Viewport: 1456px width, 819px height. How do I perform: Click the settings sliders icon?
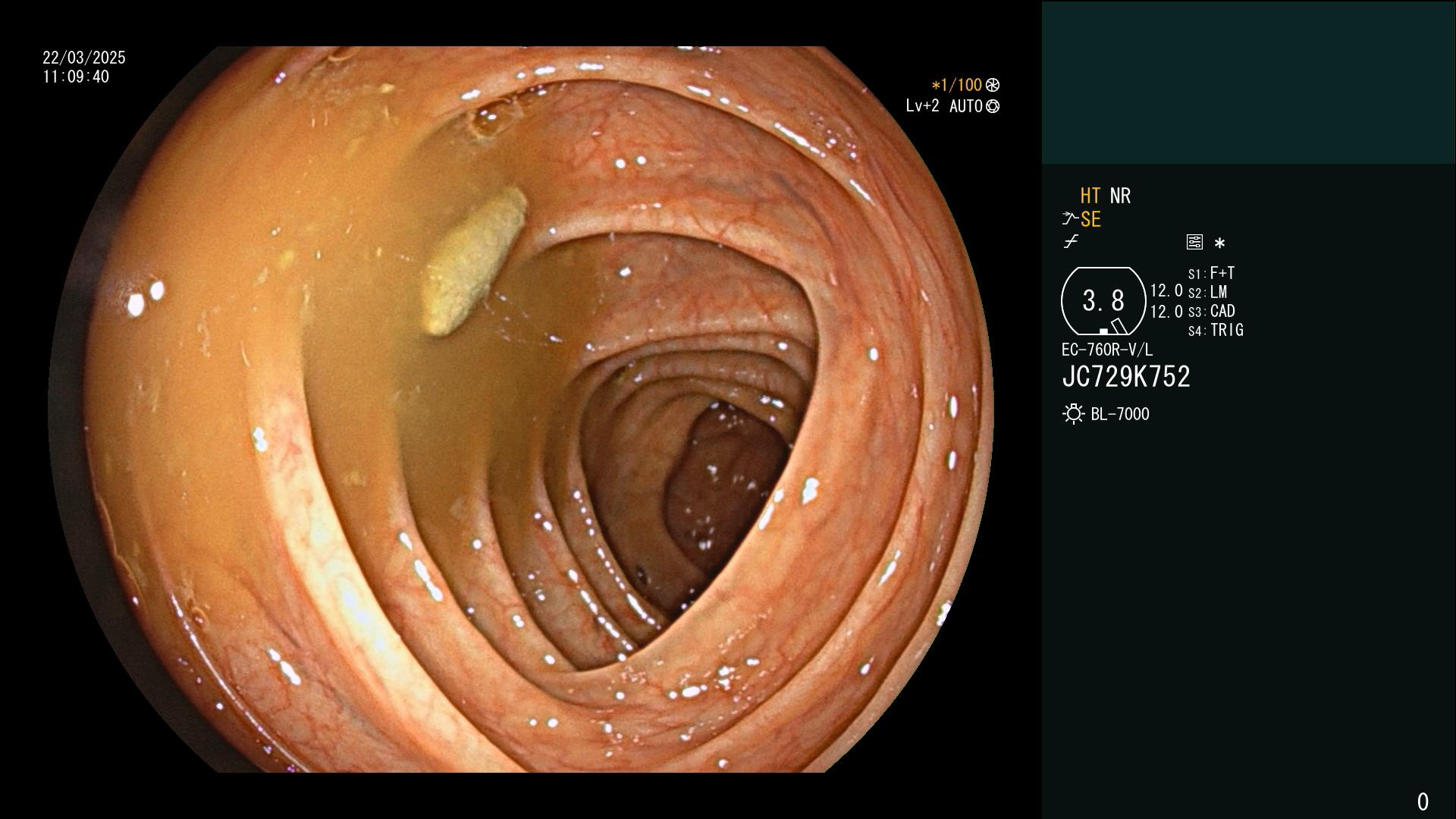point(1194,243)
